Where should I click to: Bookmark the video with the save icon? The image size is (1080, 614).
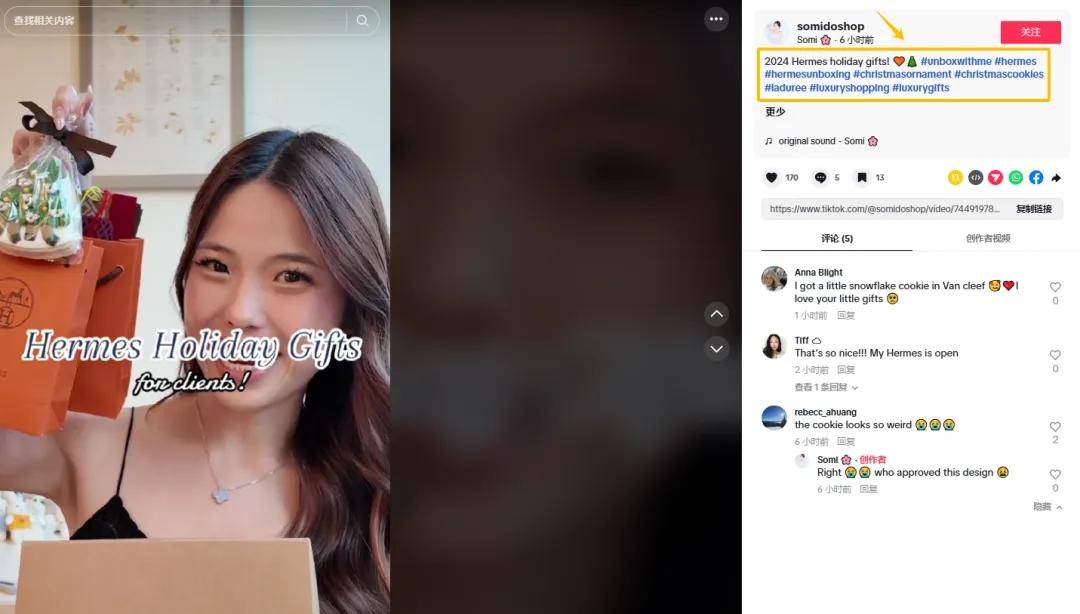click(x=862, y=178)
